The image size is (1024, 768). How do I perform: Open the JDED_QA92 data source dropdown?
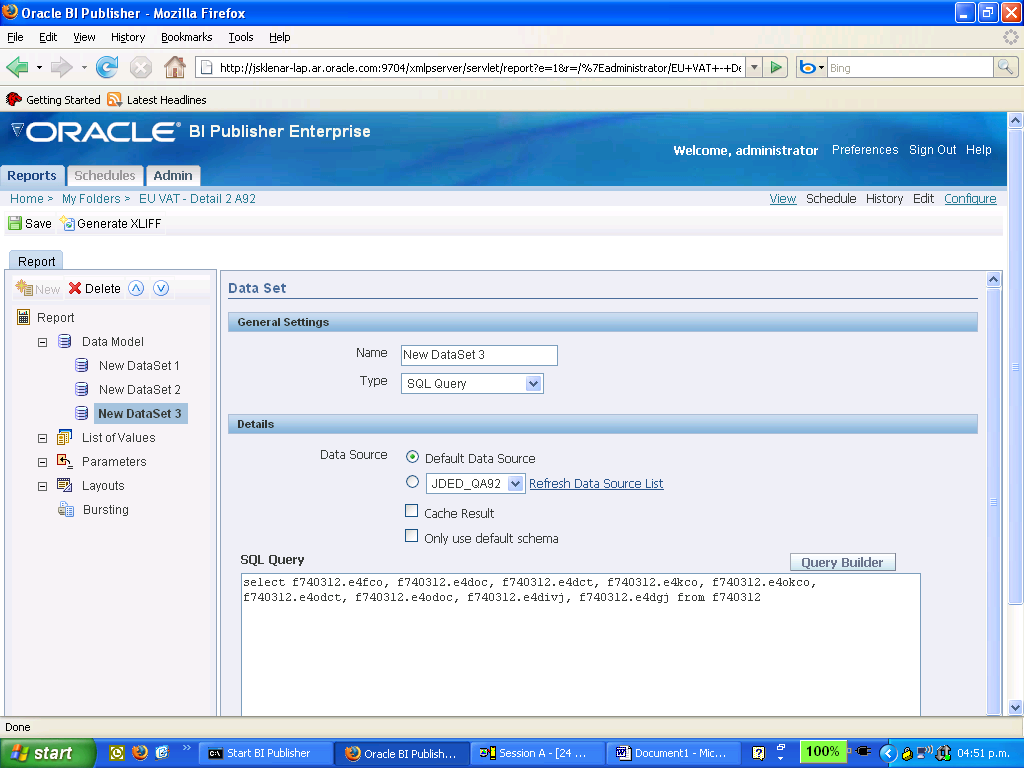515,483
